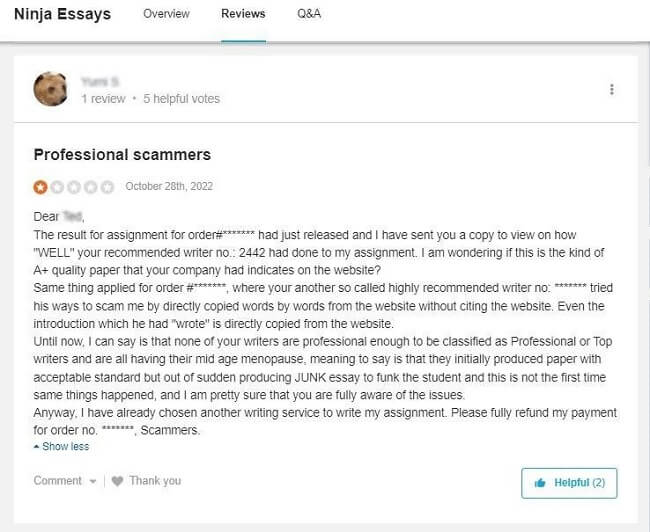
Task: Click the reviewer's bear avatar picture
Action: pyautogui.click(x=51, y=89)
